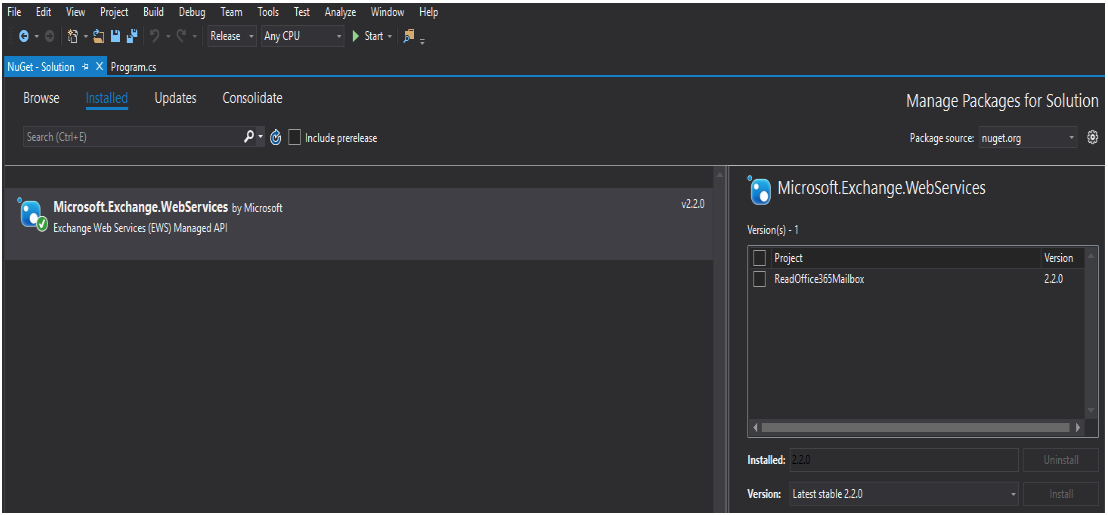Click the project list scroll-down arrow
This screenshot has width=1108, height=515.
coord(1092,410)
